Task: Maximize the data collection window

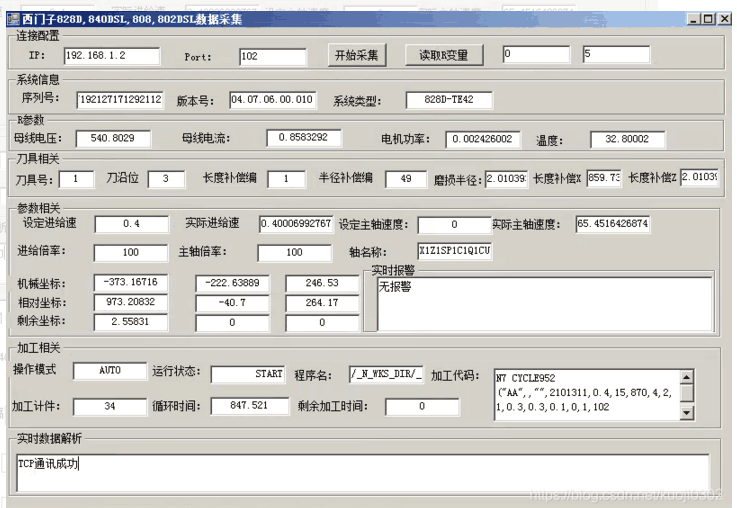Action: [708, 19]
